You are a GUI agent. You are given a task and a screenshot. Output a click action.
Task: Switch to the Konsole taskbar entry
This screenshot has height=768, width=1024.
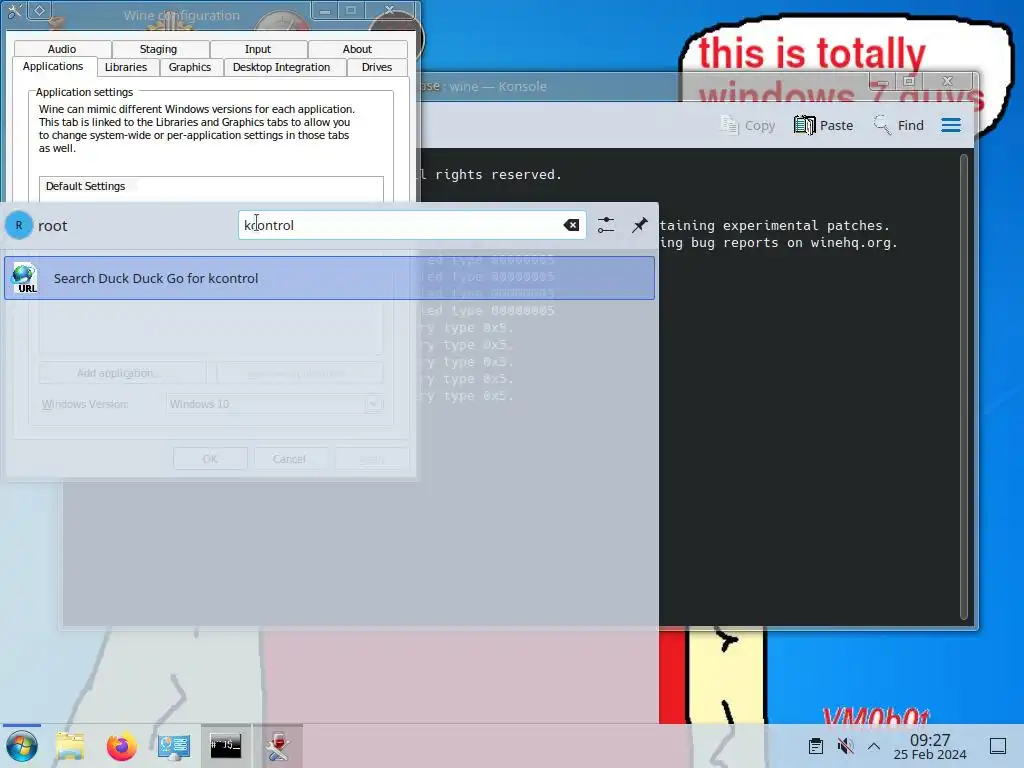coord(225,746)
